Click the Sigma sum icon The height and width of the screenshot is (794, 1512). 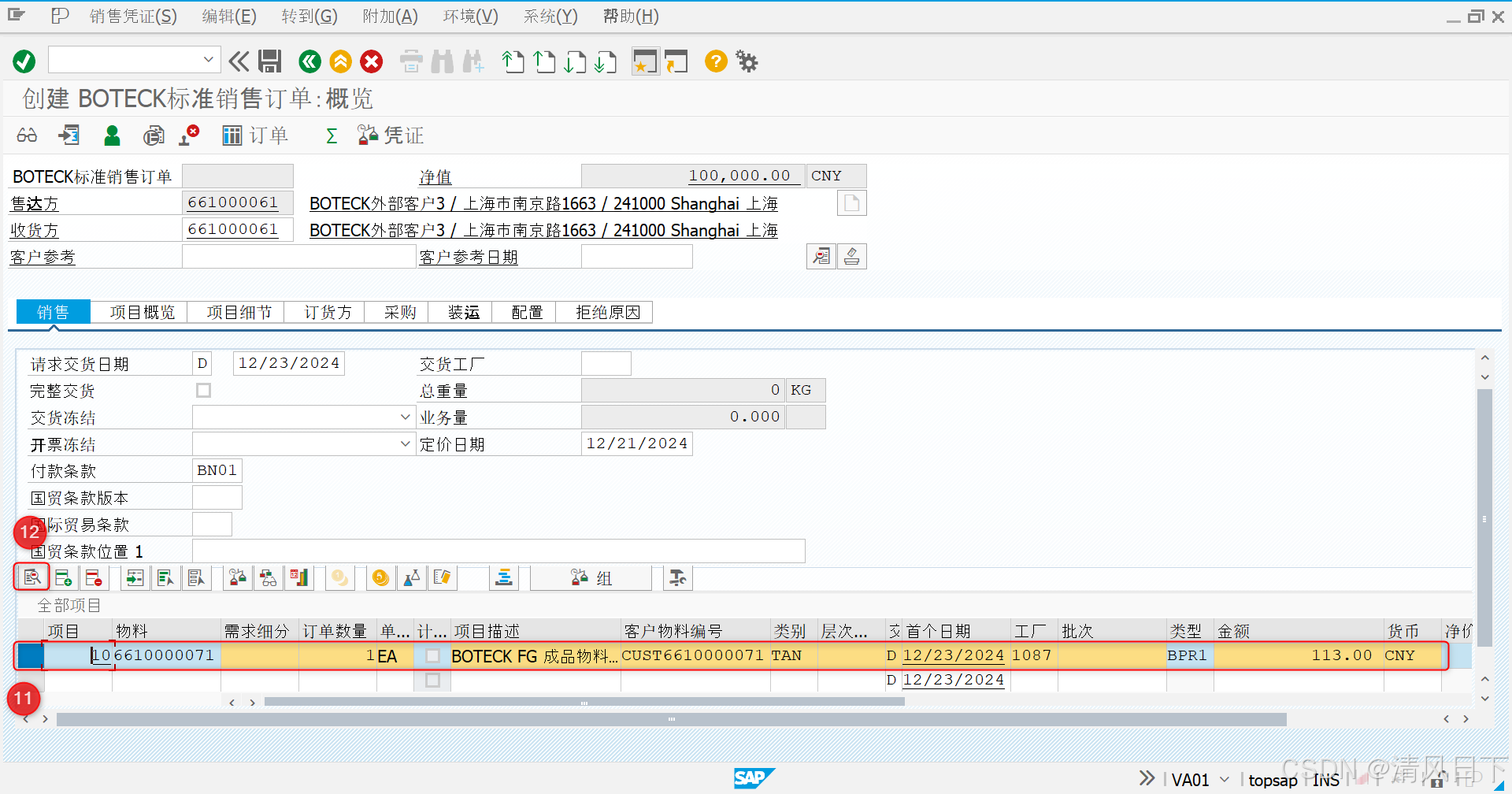[332, 135]
